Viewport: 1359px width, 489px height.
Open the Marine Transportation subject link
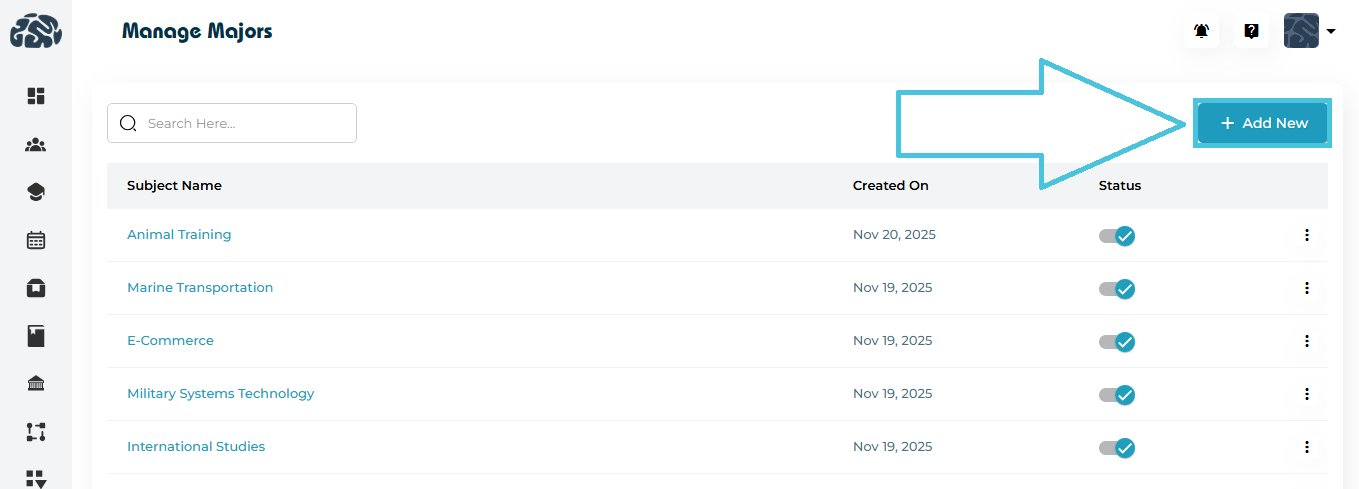[x=200, y=288]
